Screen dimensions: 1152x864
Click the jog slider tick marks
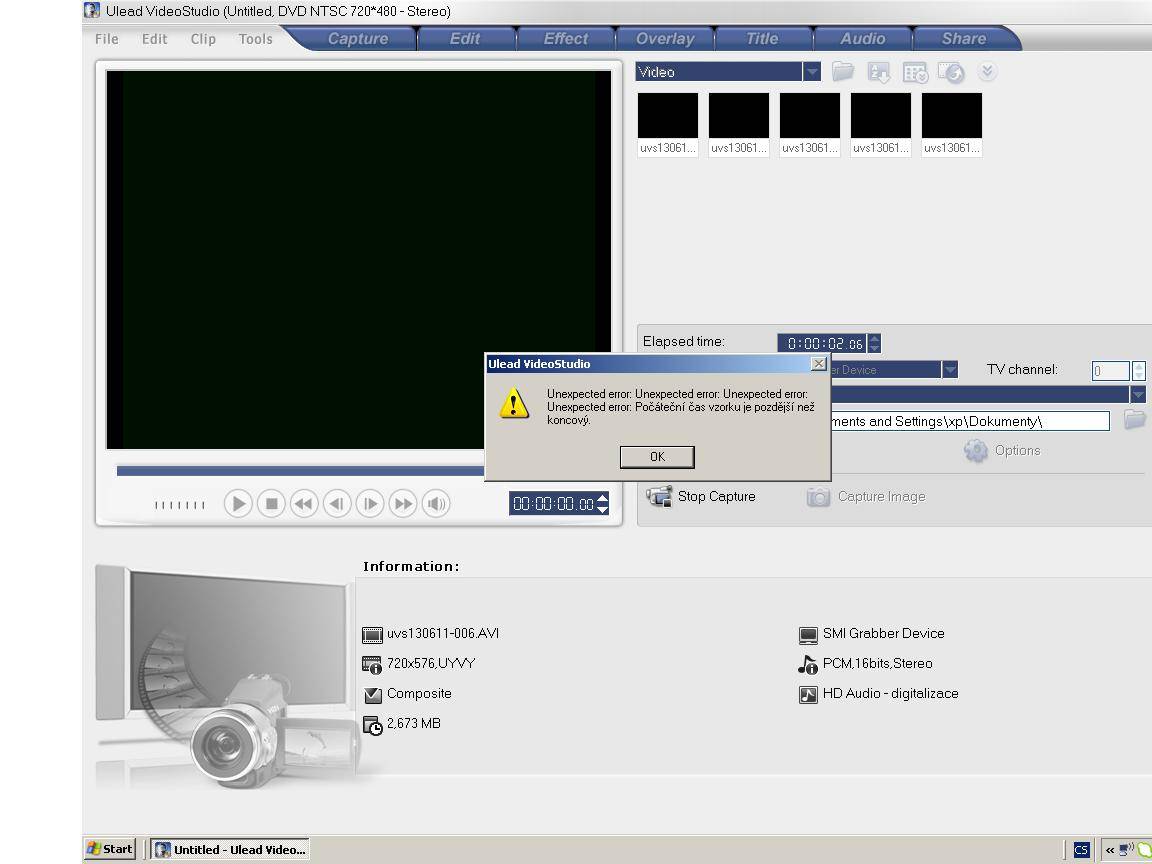coord(180,505)
